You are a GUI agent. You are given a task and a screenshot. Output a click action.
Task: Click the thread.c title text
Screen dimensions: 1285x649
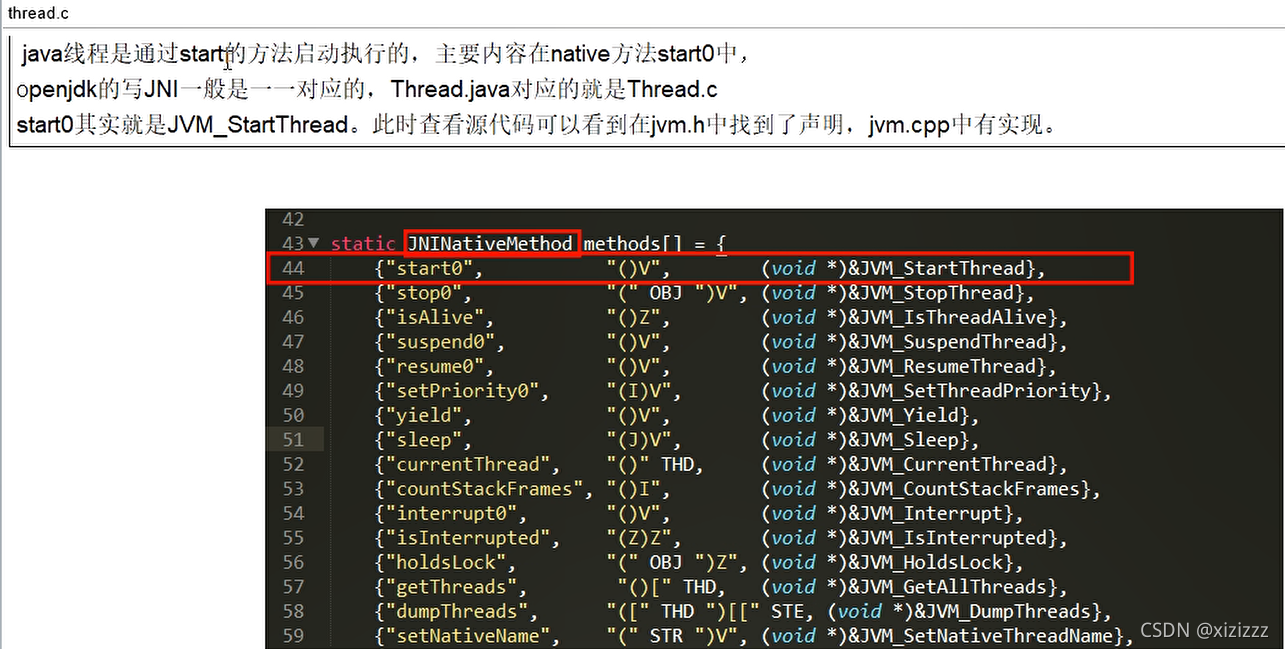coord(39,13)
